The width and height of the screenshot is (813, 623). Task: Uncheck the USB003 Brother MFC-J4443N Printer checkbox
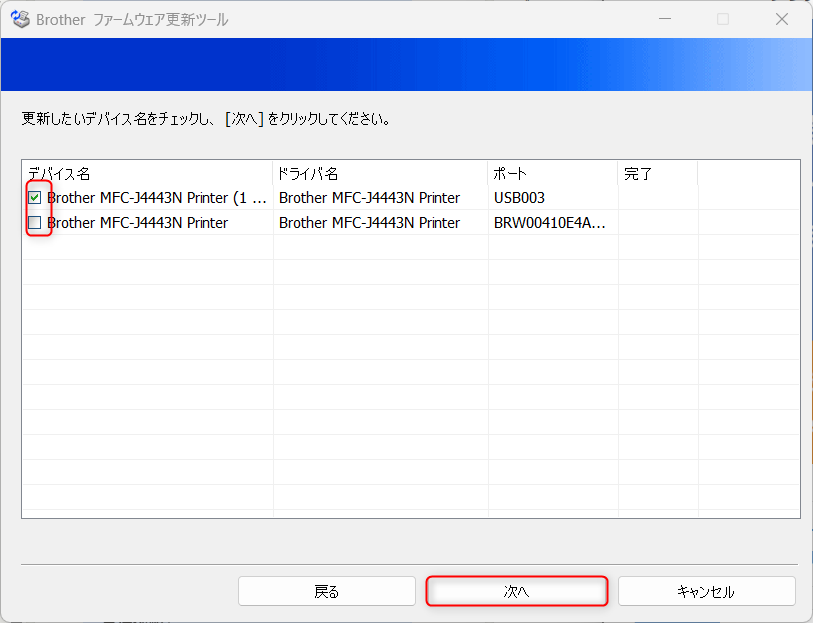click(35, 197)
